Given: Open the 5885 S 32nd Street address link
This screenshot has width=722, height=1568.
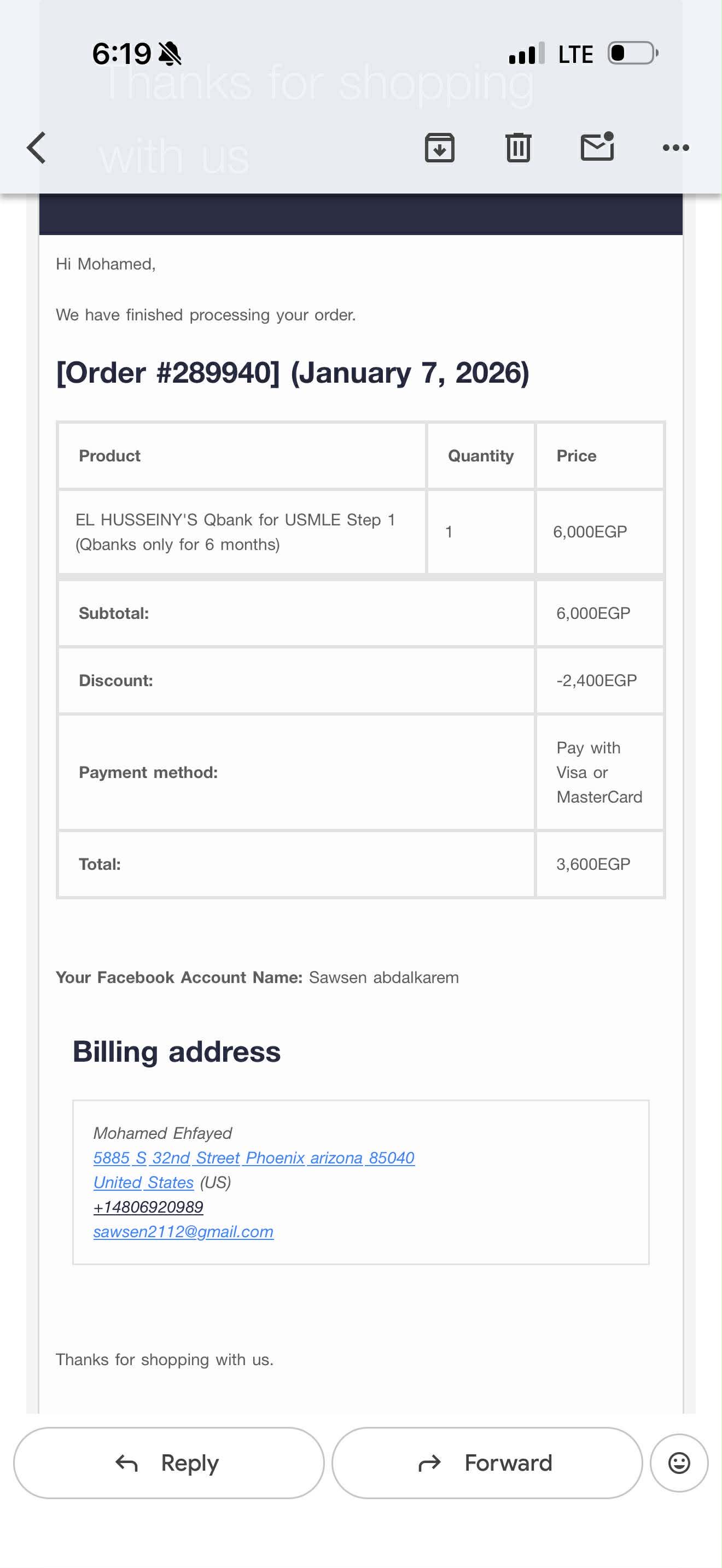Looking at the screenshot, I should [x=253, y=1158].
